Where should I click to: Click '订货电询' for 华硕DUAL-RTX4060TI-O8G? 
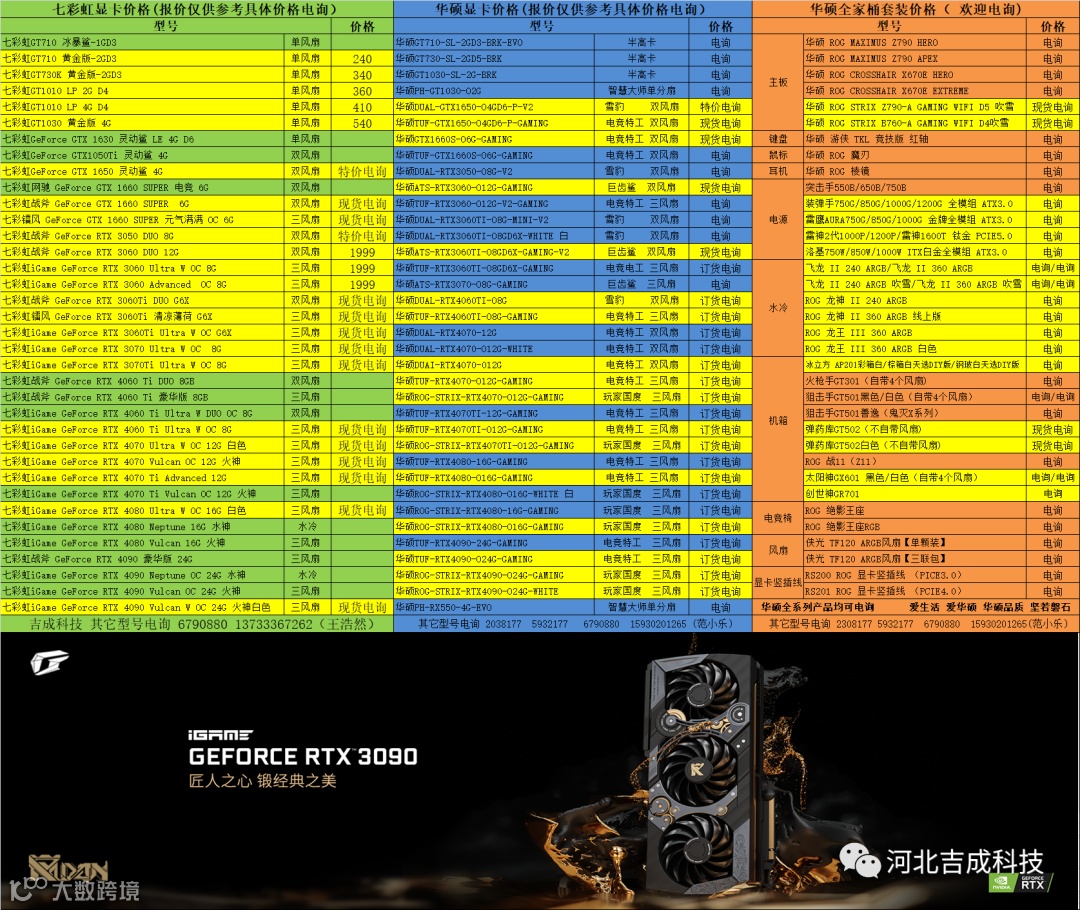tap(720, 300)
